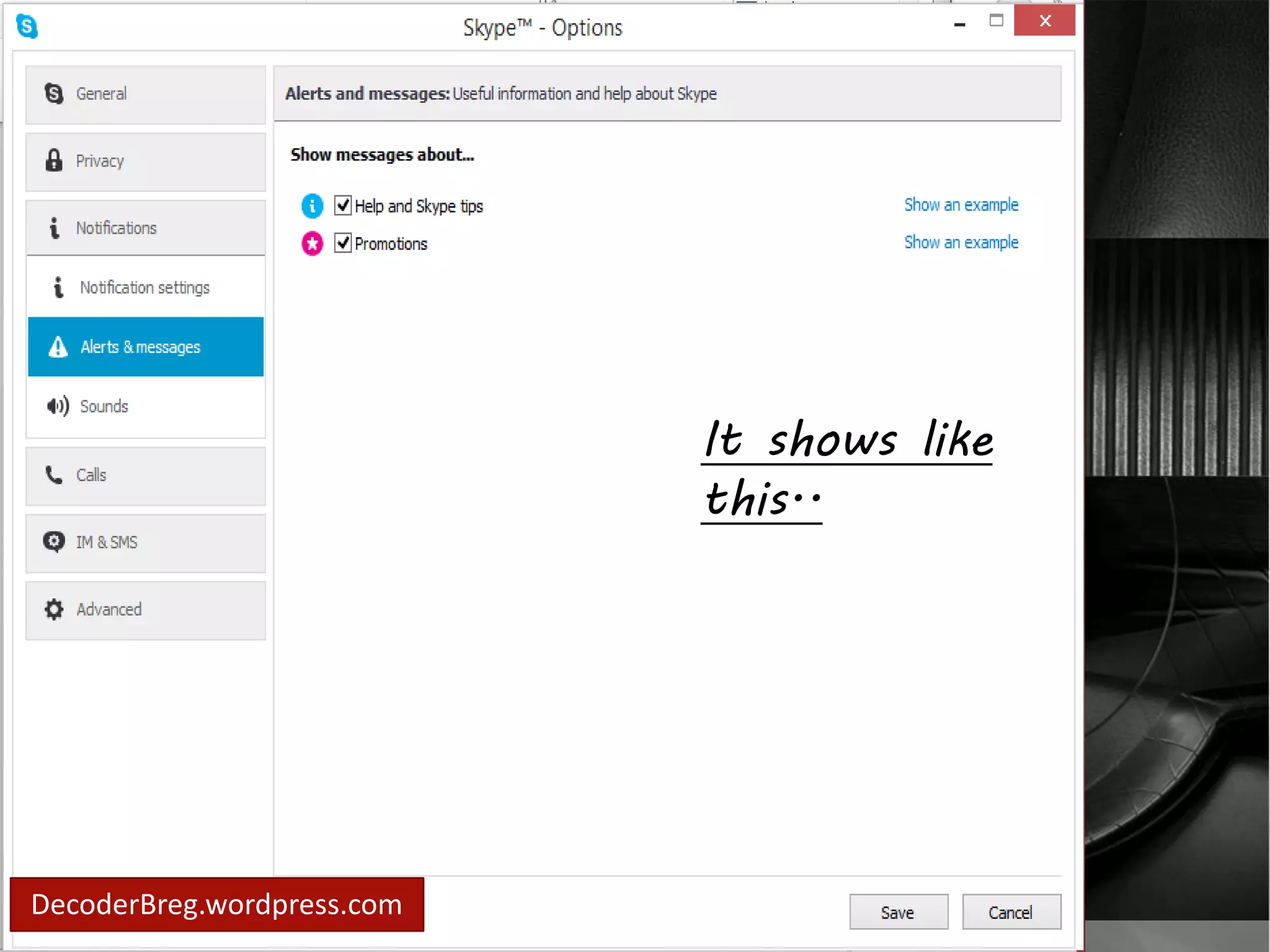The image size is (1270, 952).
Task: Click the Notification settings info icon
Action: 58,287
